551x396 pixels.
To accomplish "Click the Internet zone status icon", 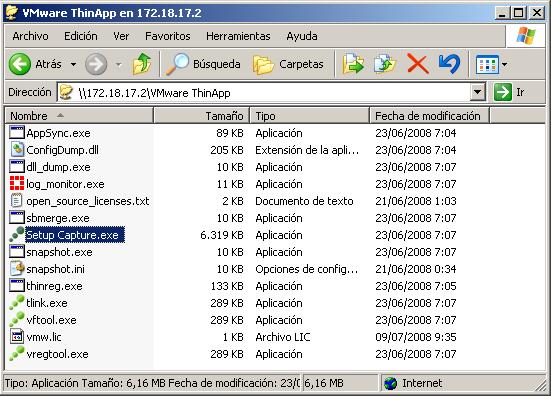I will tap(390, 383).
